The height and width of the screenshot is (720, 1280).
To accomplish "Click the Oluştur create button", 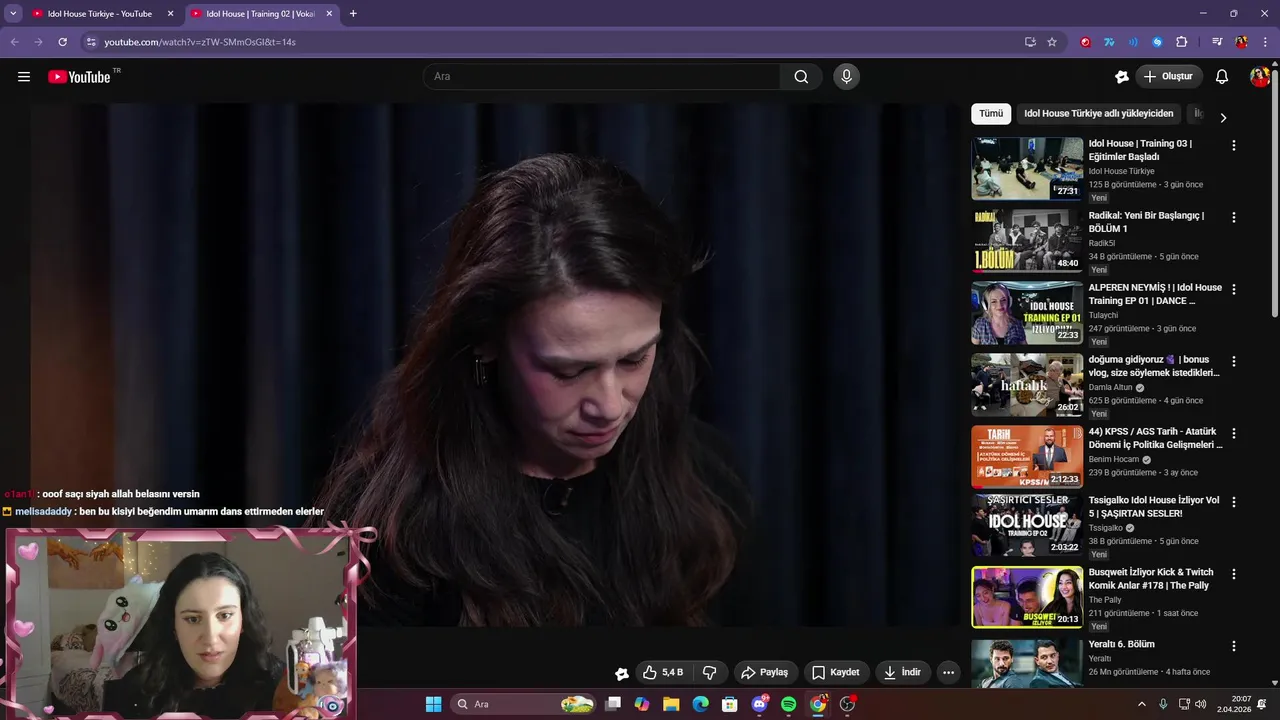I will [x=1169, y=77].
